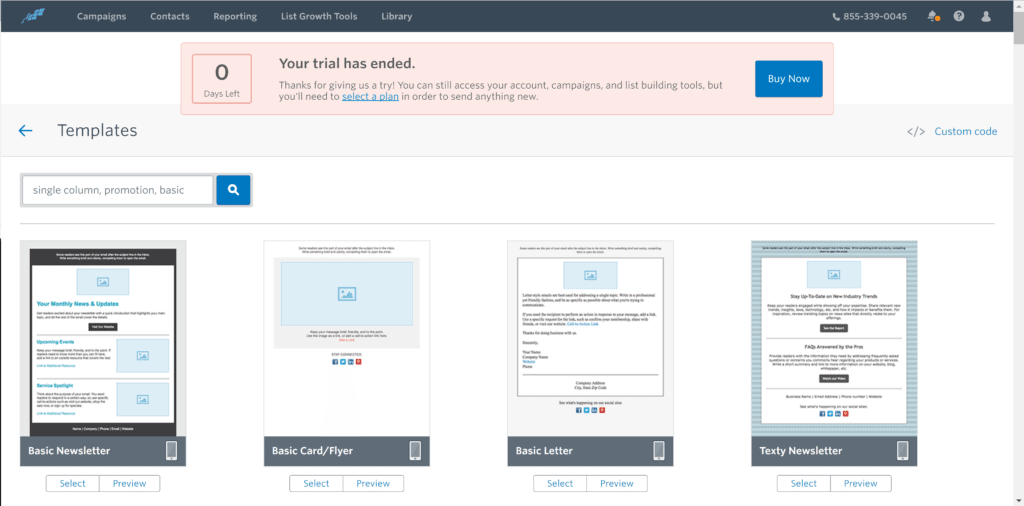
Task: Open the Contacts menu
Action: 170,16
